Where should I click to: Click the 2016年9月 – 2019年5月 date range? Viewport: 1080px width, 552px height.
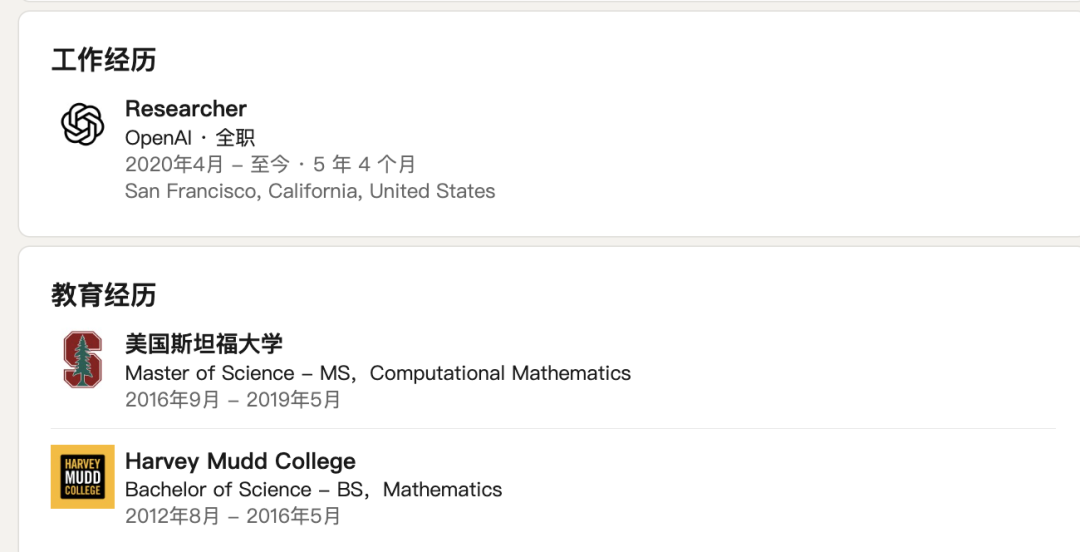pyautogui.click(x=233, y=400)
